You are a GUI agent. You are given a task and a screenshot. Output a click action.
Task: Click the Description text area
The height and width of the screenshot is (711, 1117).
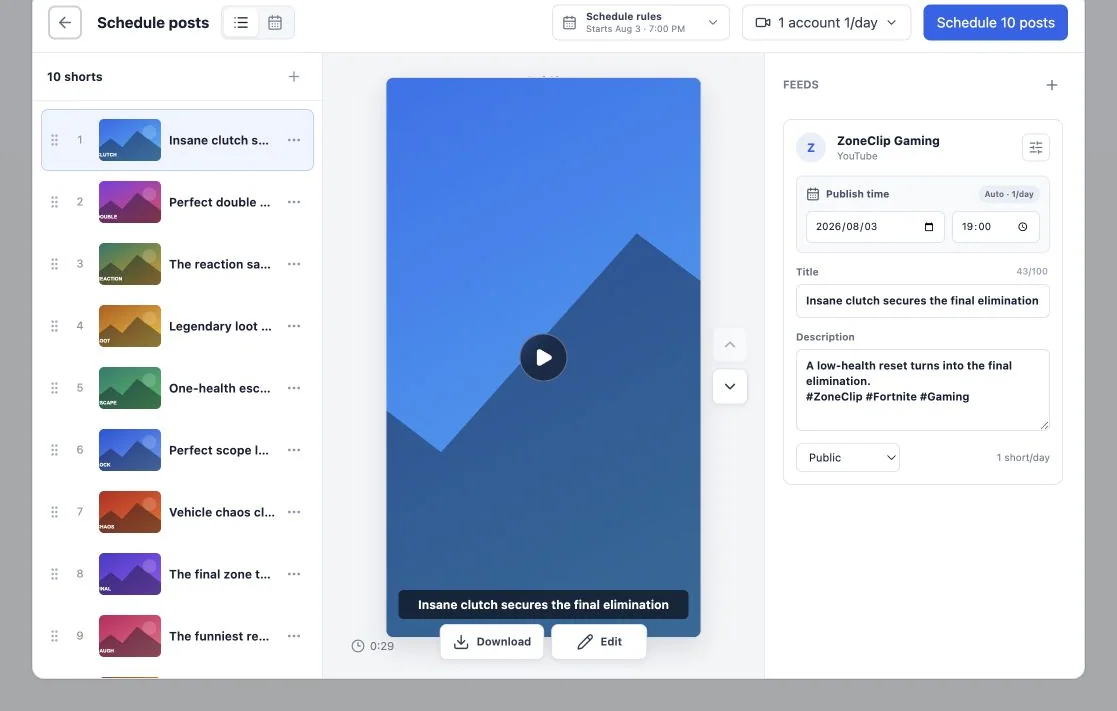point(923,390)
